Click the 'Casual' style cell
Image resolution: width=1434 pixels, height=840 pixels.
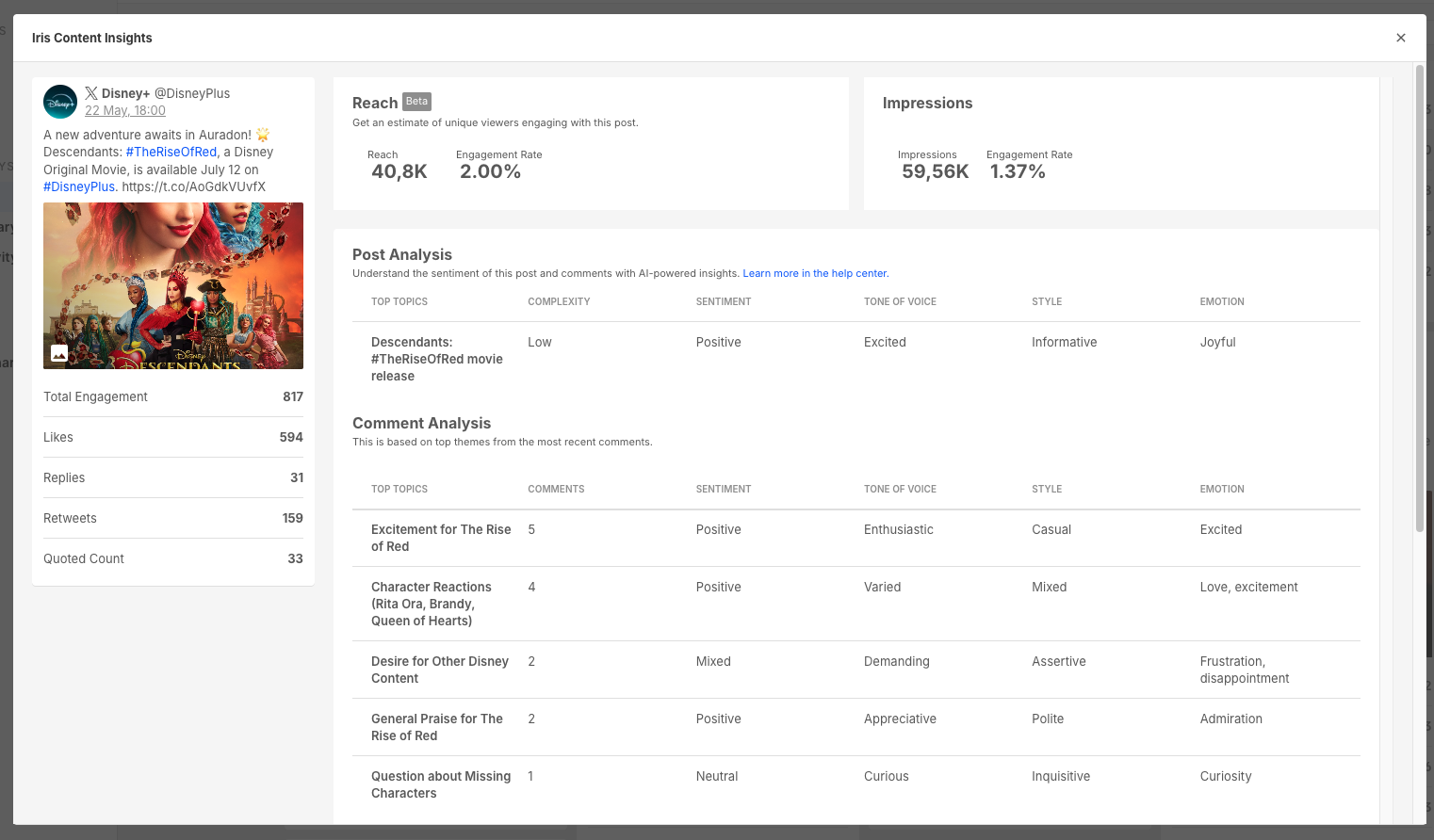click(x=1051, y=529)
